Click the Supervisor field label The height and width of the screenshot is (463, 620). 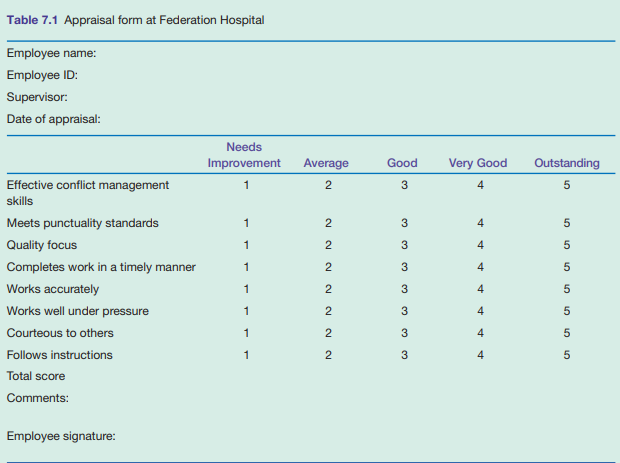37,98
